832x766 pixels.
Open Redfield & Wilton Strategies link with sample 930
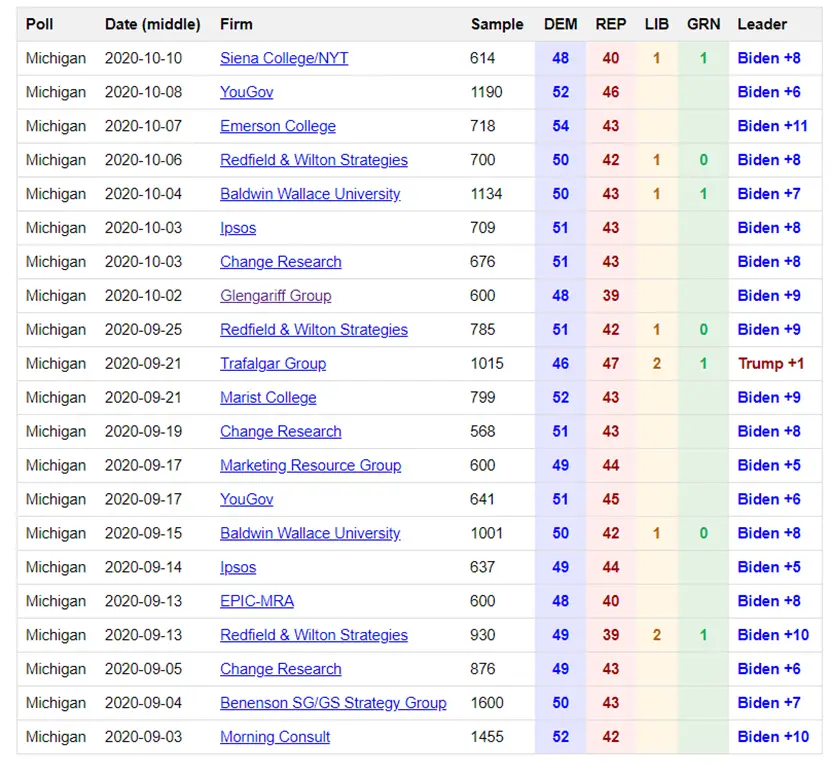click(314, 636)
